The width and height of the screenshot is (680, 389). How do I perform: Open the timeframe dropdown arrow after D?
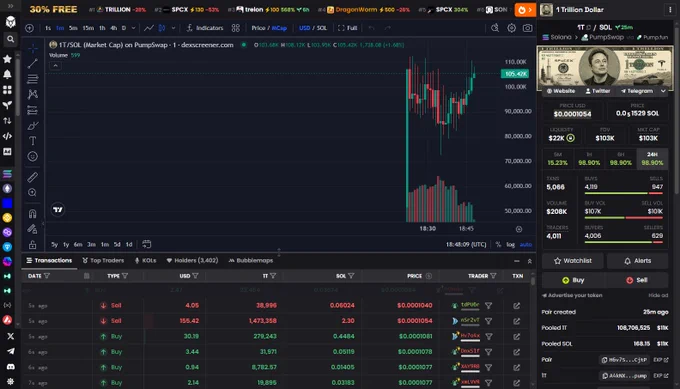pyautogui.click(x=133, y=28)
